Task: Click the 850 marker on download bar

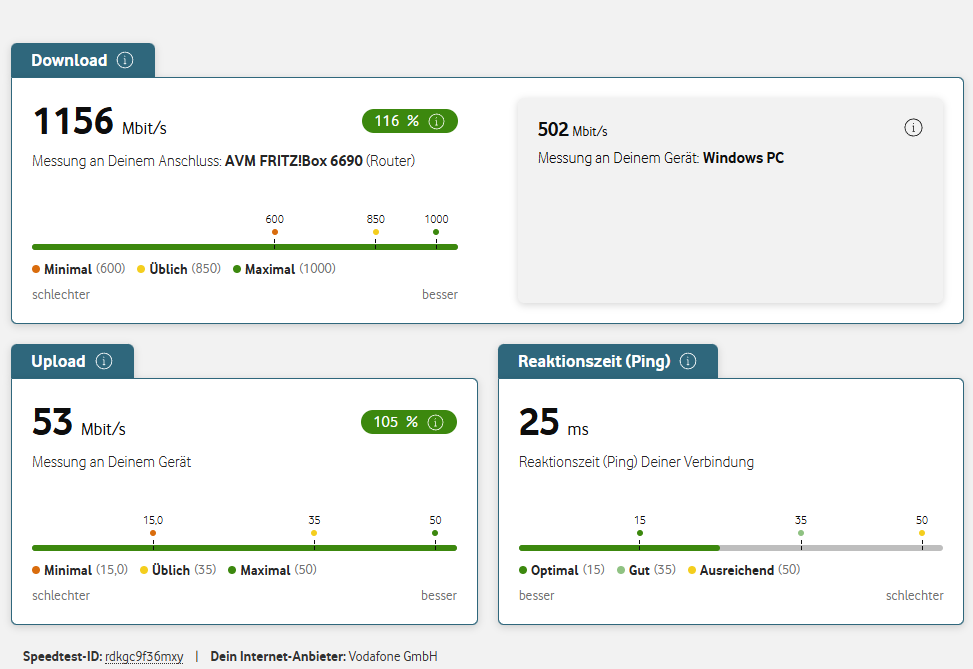Action: [x=376, y=232]
